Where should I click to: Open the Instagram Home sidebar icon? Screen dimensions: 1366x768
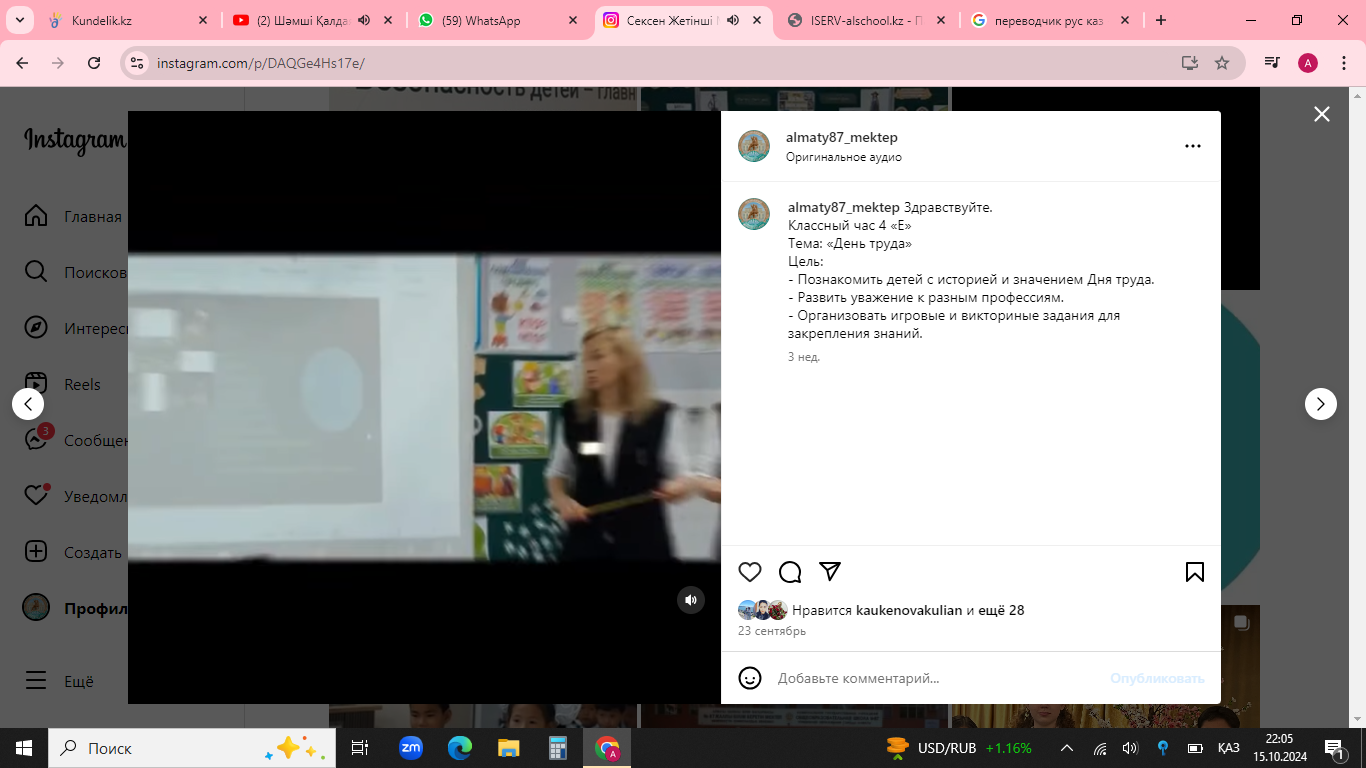pyautogui.click(x=36, y=216)
